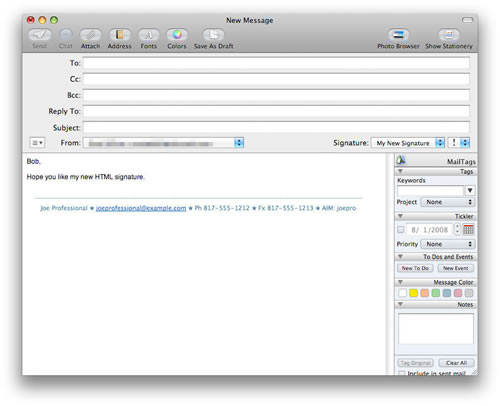Viewport: 500px width, 406px height.
Task: Click the Chat toolbar icon
Action: [66, 35]
